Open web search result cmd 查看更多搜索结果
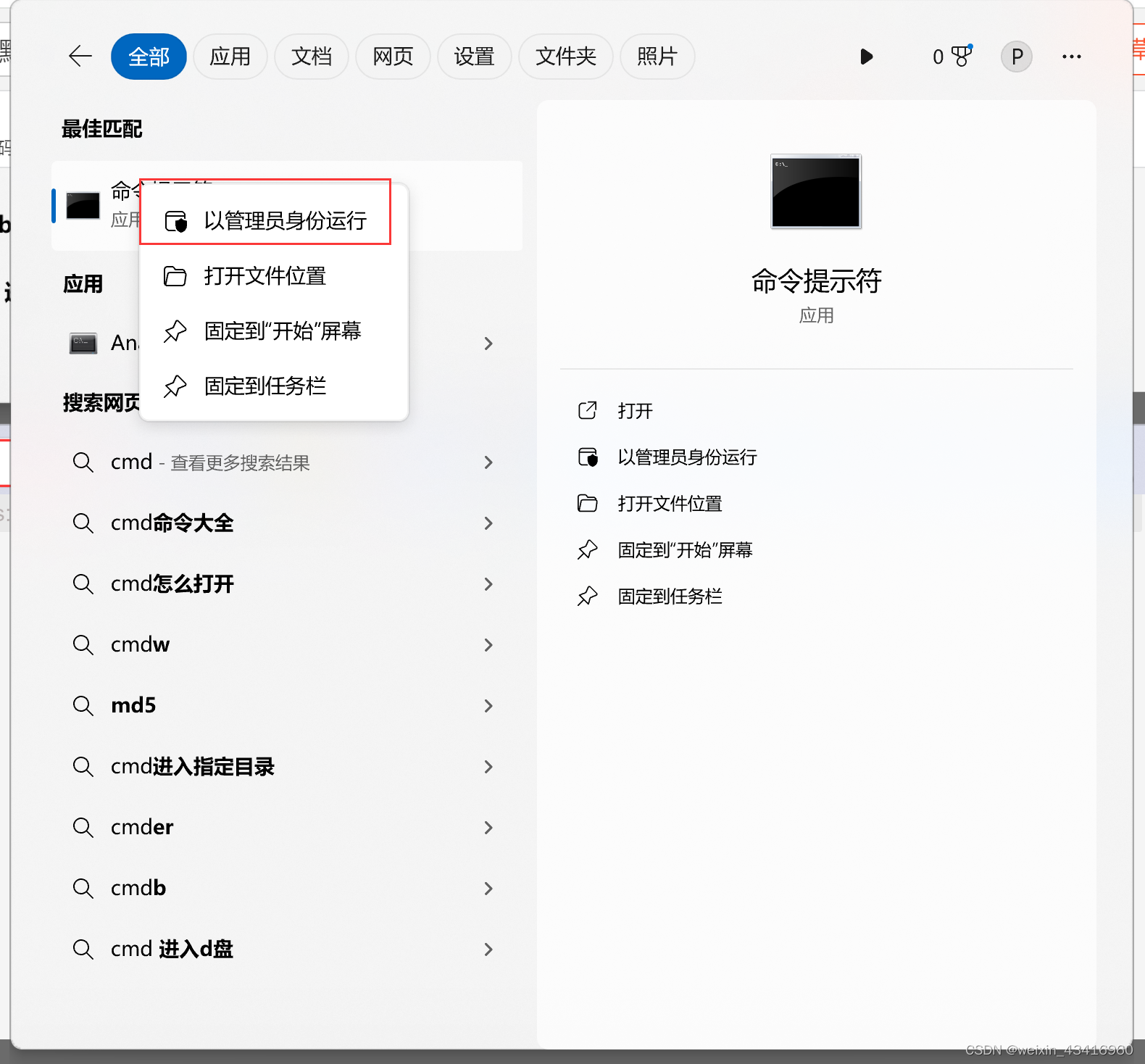 pyautogui.click(x=287, y=462)
